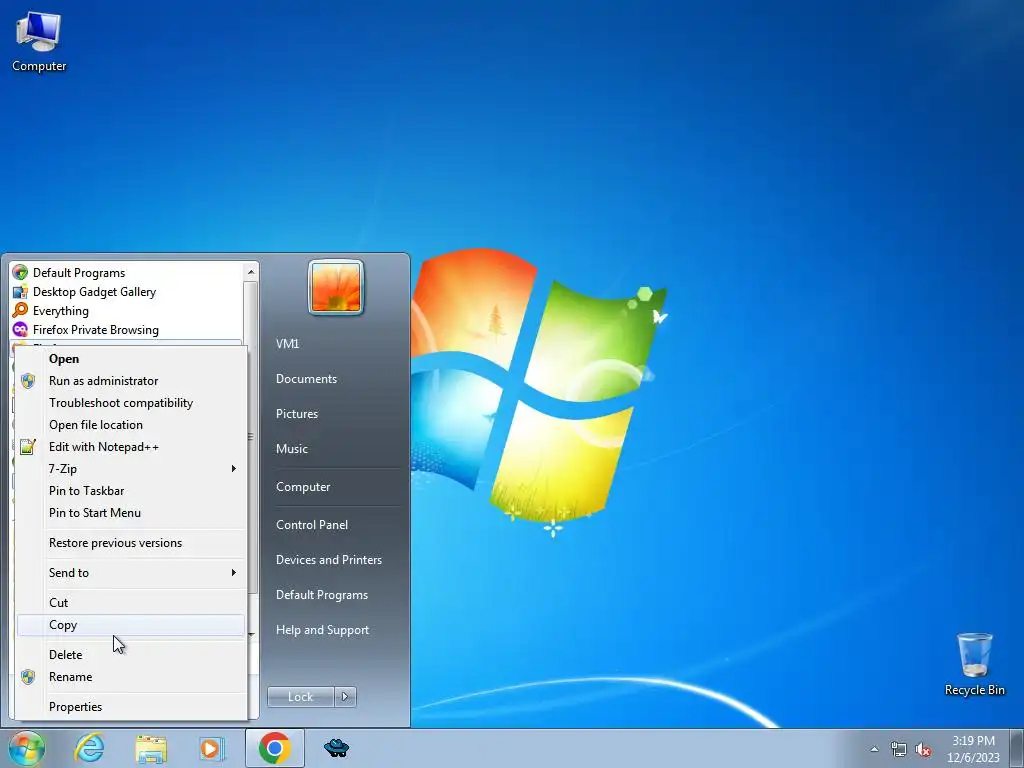Click the shield icon beside Run as administrator

(x=27, y=381)
